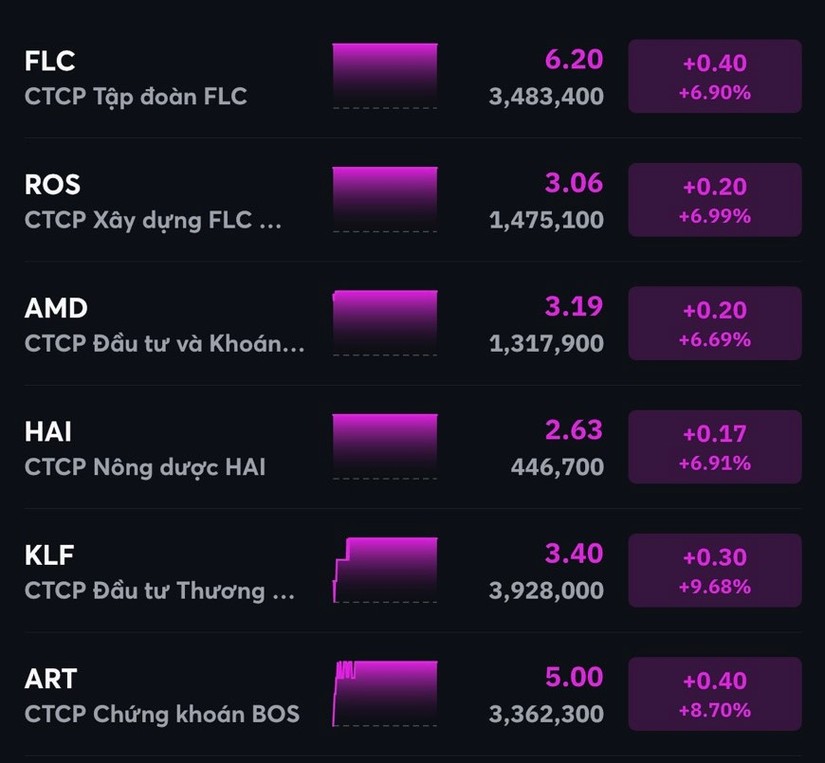Open the FLC mini price chart
Screen dimensions: 825x763
385,76
